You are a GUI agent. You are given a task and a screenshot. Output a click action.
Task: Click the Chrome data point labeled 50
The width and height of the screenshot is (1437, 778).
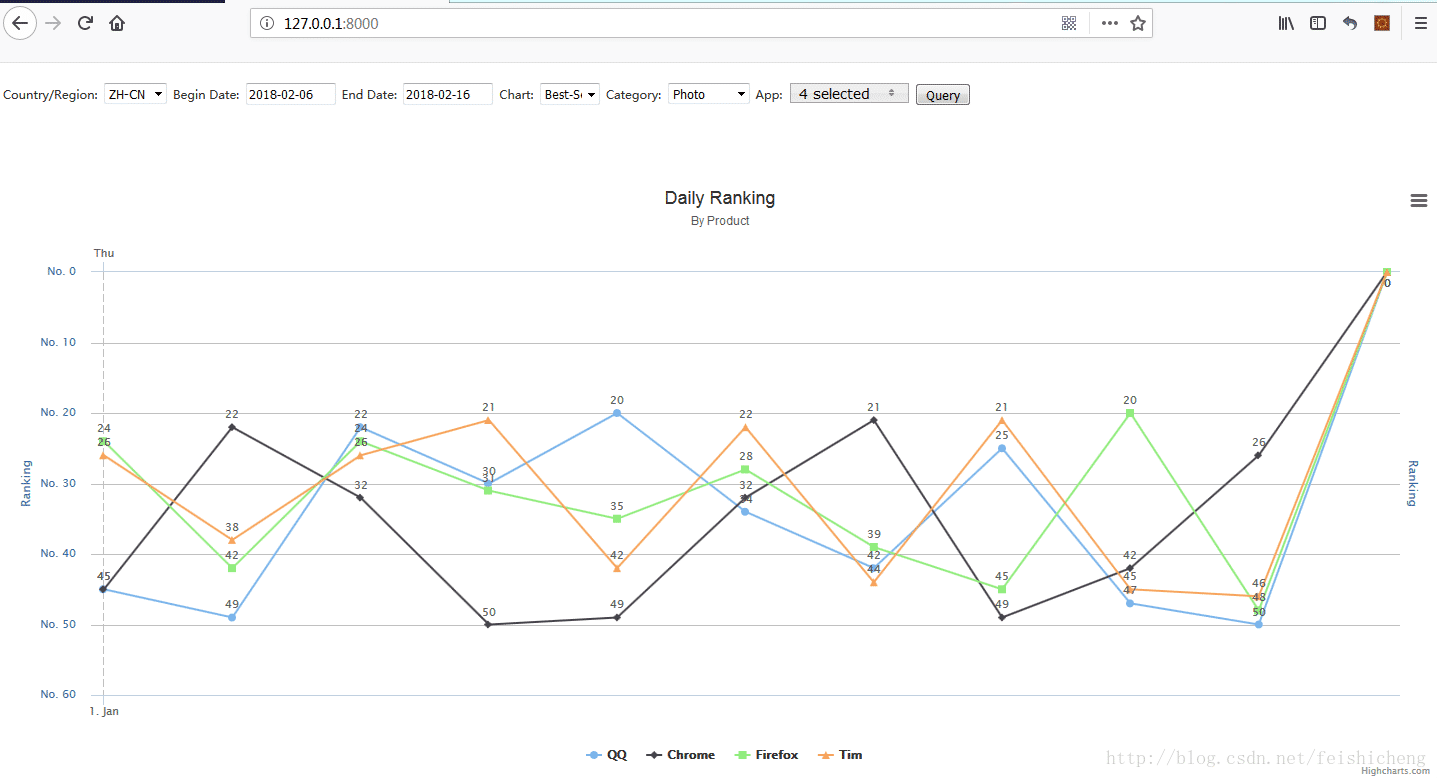click(x=488, y=624)
